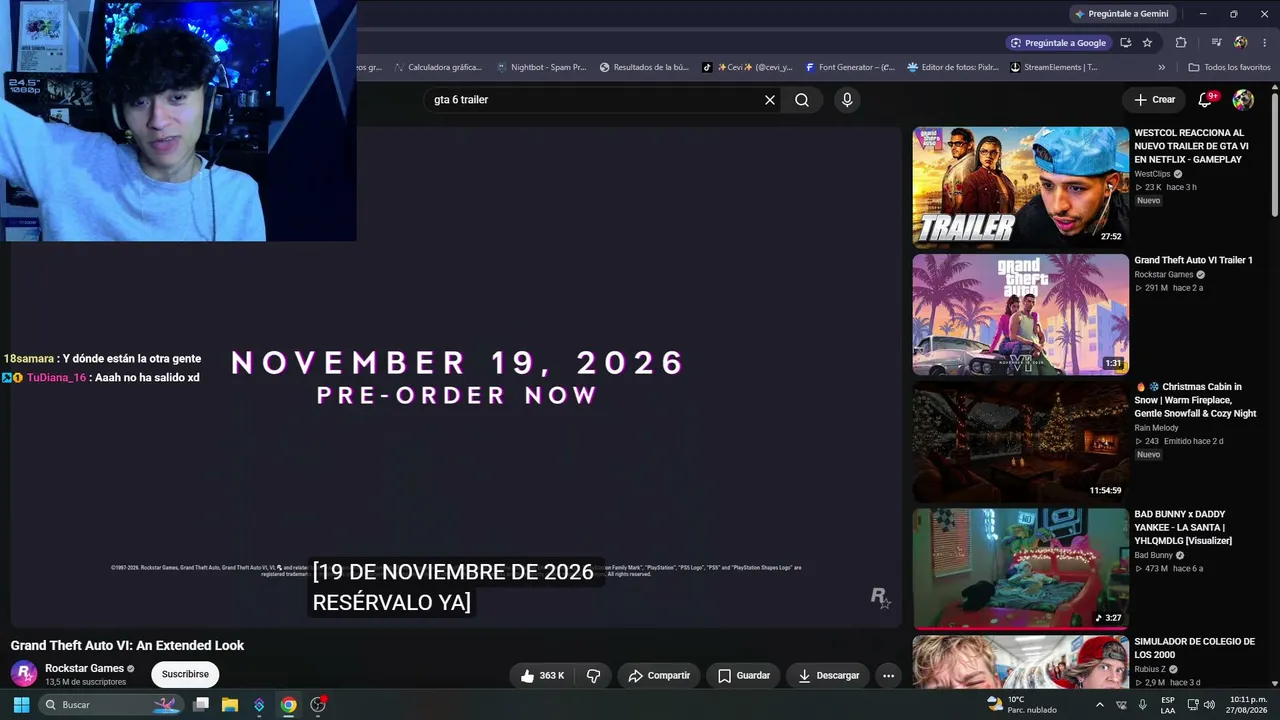Open the Chrome extensions puzzle icon
The height and width of the screenshot is (720, 1280).
click(1181, 43)
